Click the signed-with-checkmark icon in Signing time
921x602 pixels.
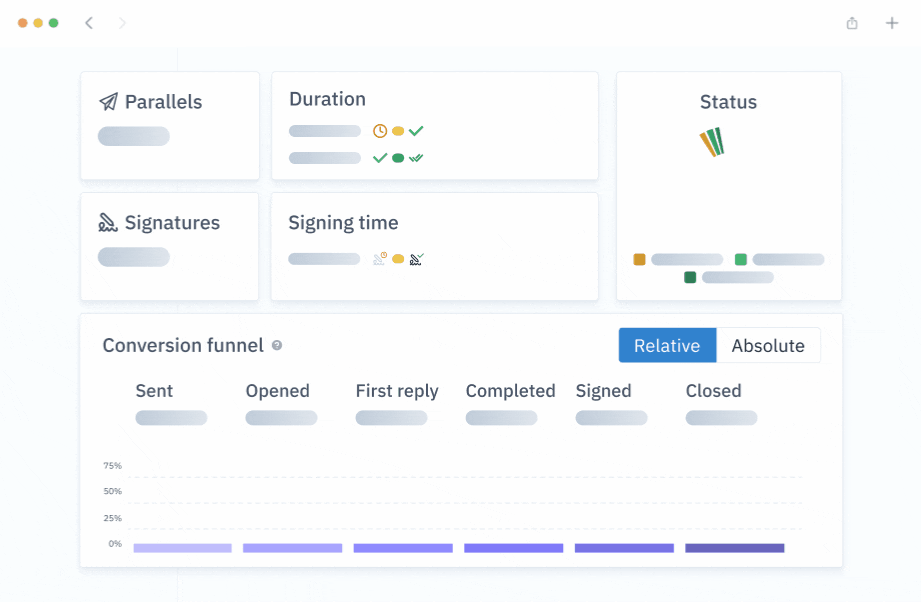416,259
